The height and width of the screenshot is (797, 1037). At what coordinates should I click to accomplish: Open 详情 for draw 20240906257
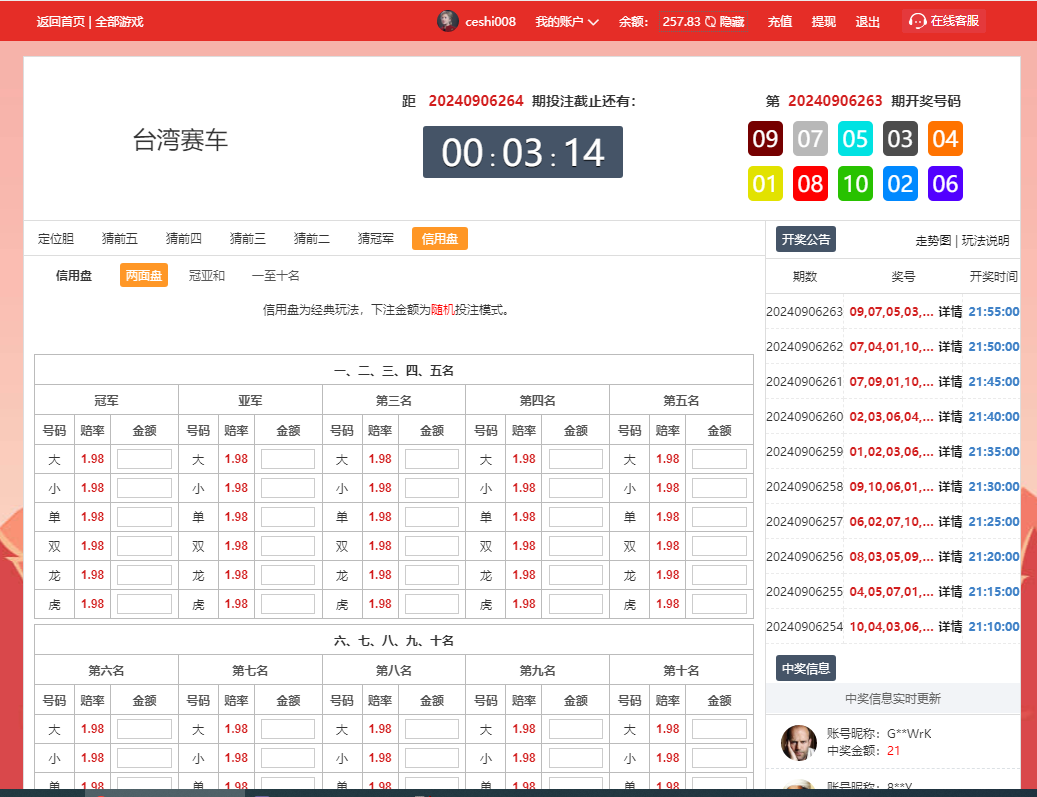tap(950, 522)
